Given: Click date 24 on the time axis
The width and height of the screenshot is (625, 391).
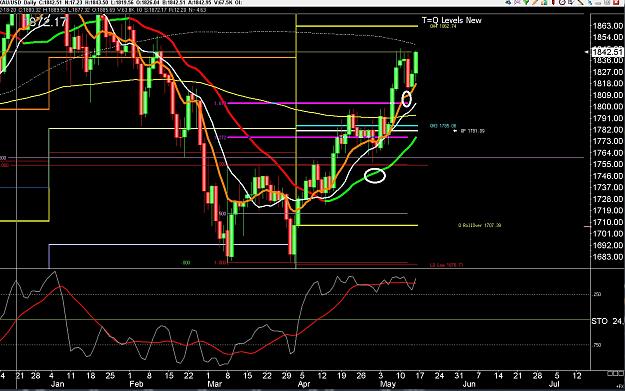Looking at the screenshot, I should [439, 375].
